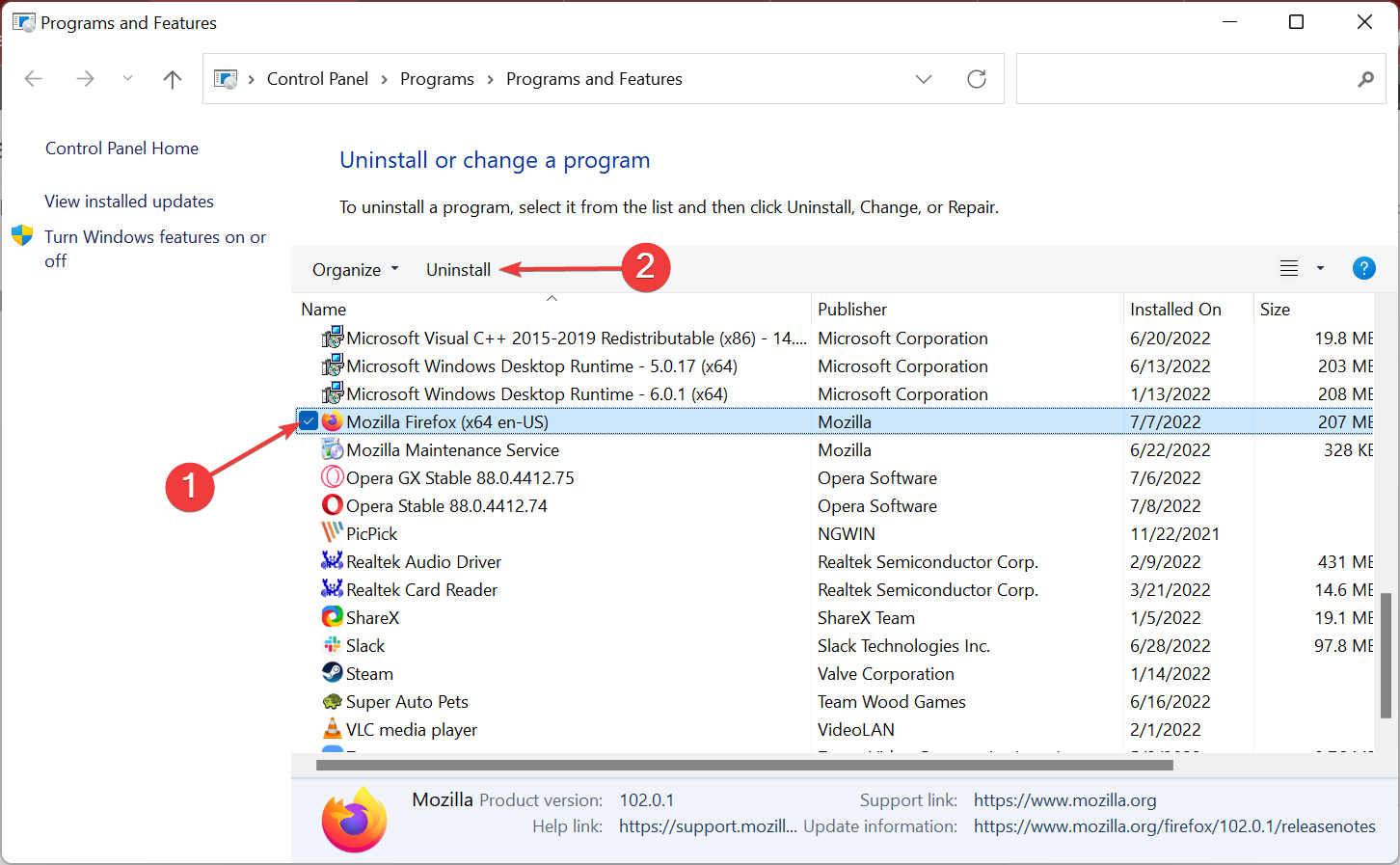Select Realtek Audio Driver name
The height and width of the screenshot is (865, 1400).
coord(424,562)
